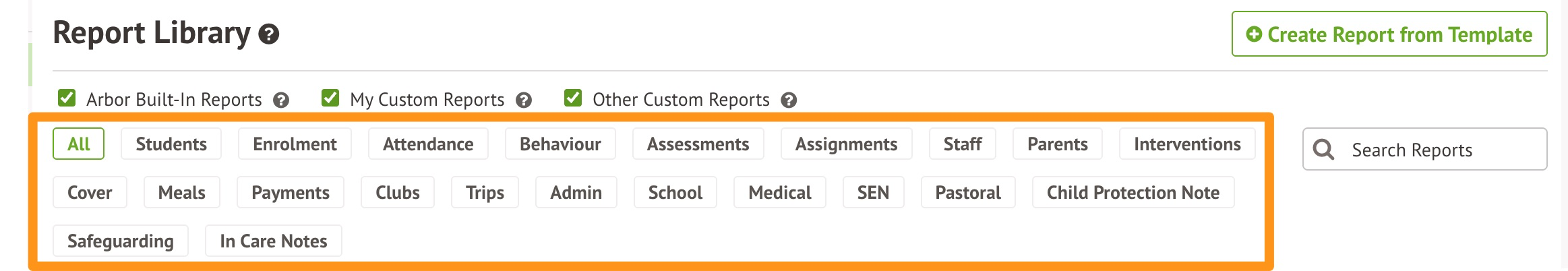This screenshot has height=271, width=1568.
Task: Select Child Protection Note filter
Action: click(x=1133, y=193)
